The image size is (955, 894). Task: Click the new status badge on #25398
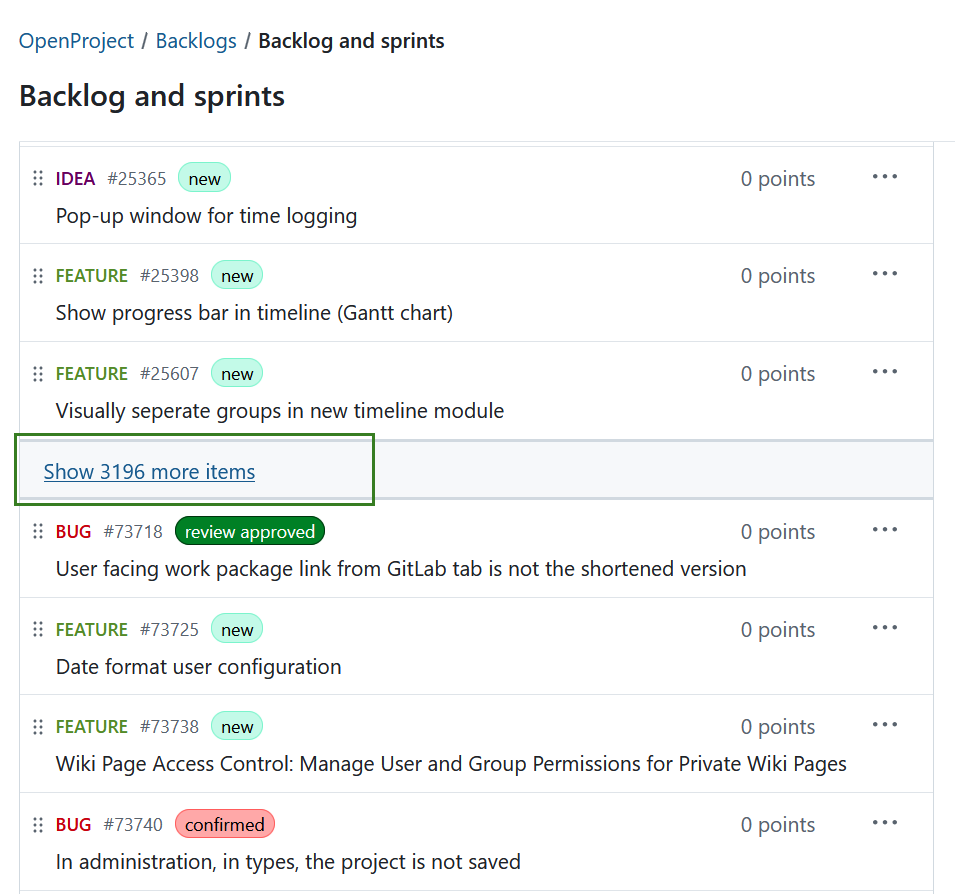tap(236, 275)
